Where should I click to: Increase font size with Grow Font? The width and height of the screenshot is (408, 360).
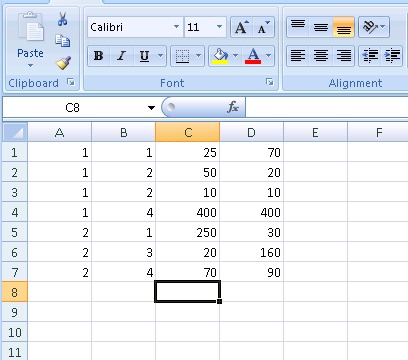(x=242, y=27)
